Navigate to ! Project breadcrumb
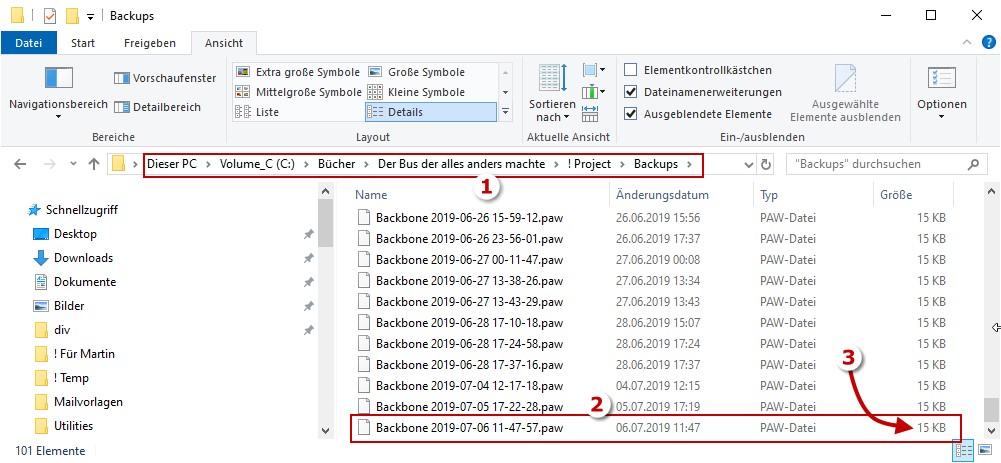The height and width of the screenshot is (463, 1001). 589,164
